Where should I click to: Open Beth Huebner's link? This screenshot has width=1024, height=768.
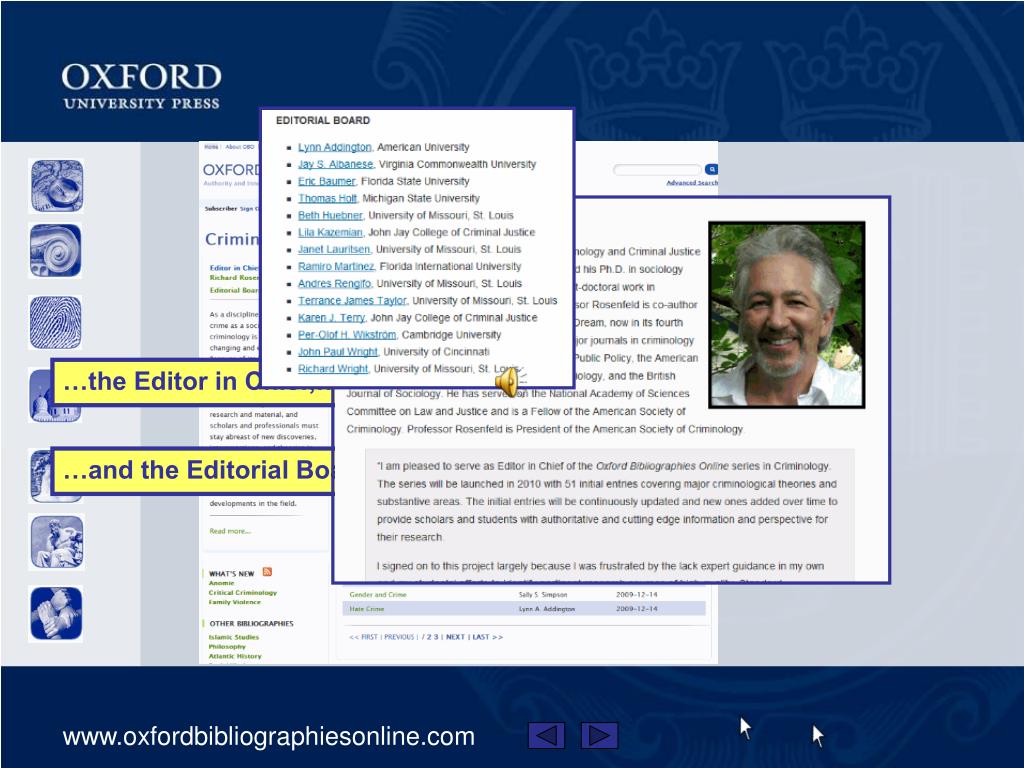tap(330, 215)
